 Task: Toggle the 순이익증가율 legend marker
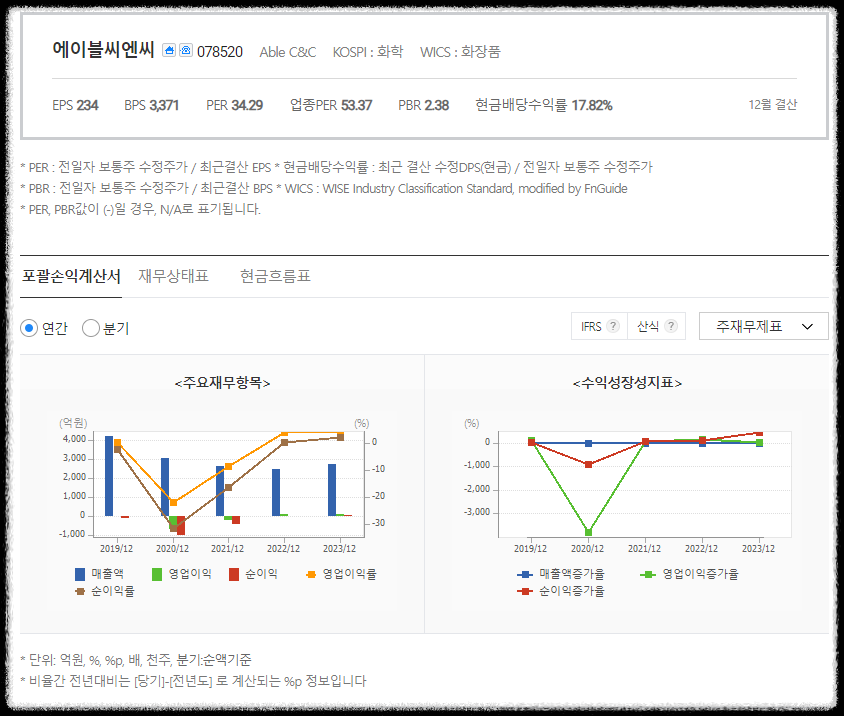pos(525,591)
